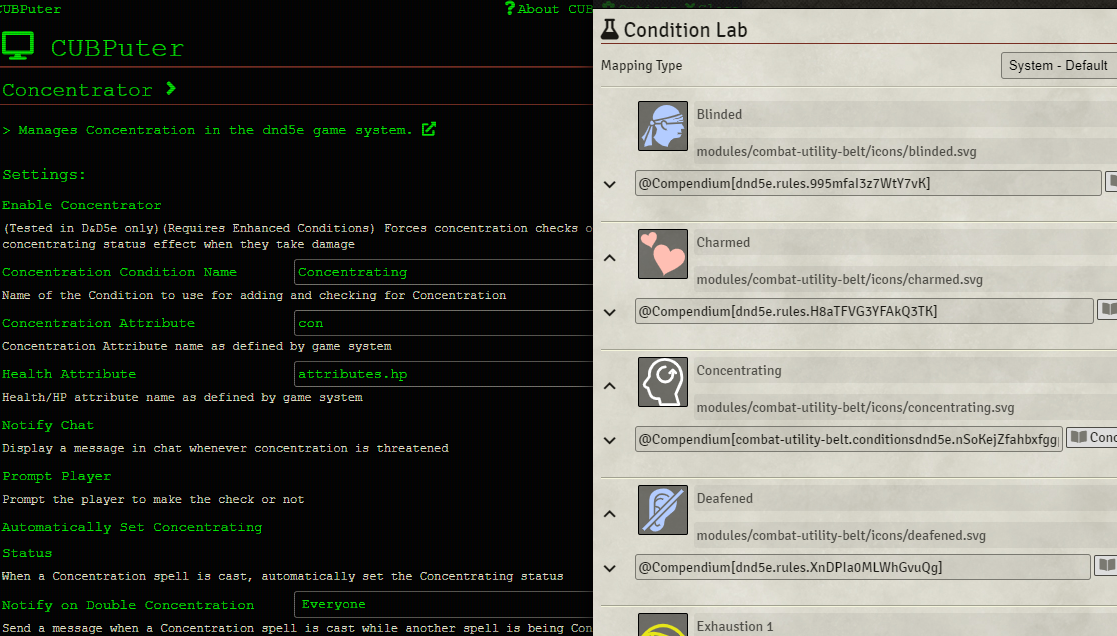
Task: Move Concentrating condition down
Action: (610, 441)
